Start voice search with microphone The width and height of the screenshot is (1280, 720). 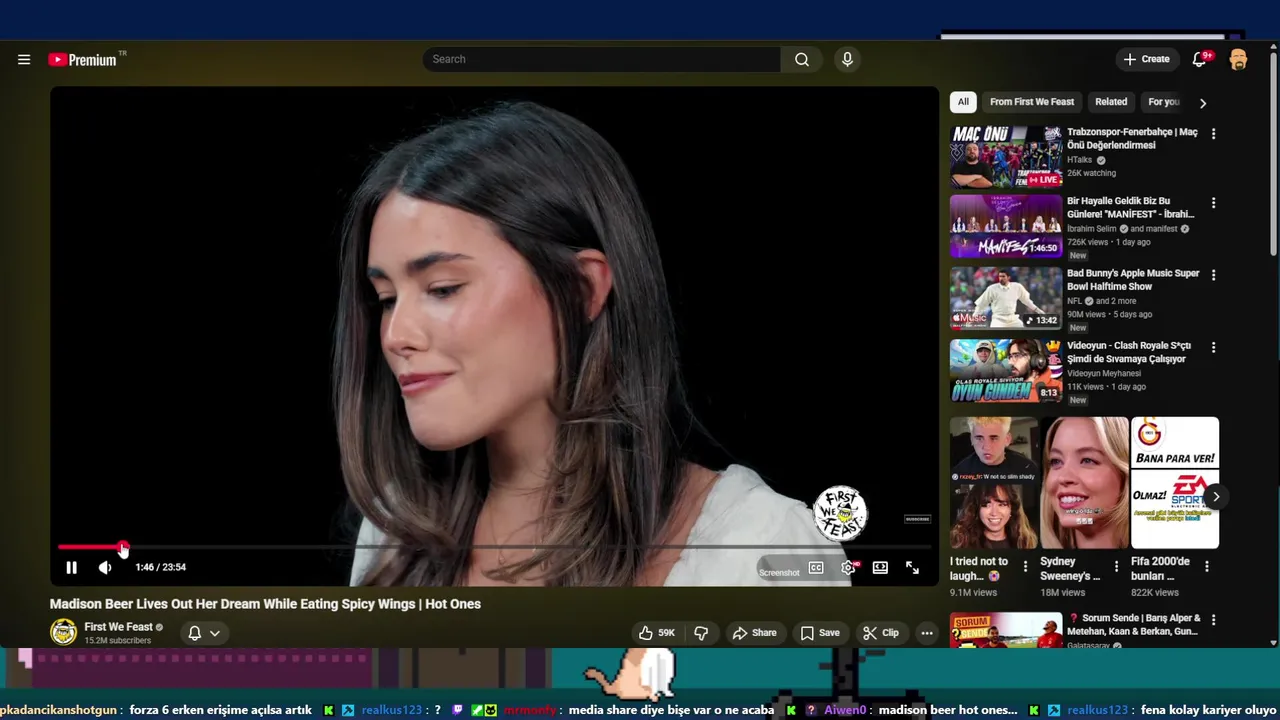847,59
